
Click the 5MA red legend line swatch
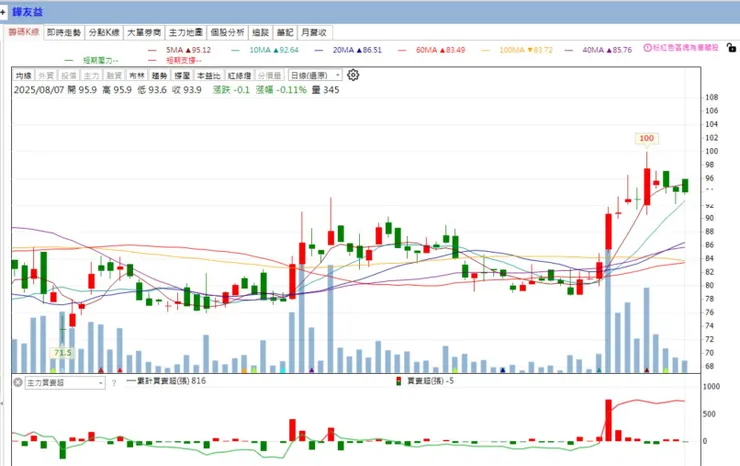click(x=152, y=50)
